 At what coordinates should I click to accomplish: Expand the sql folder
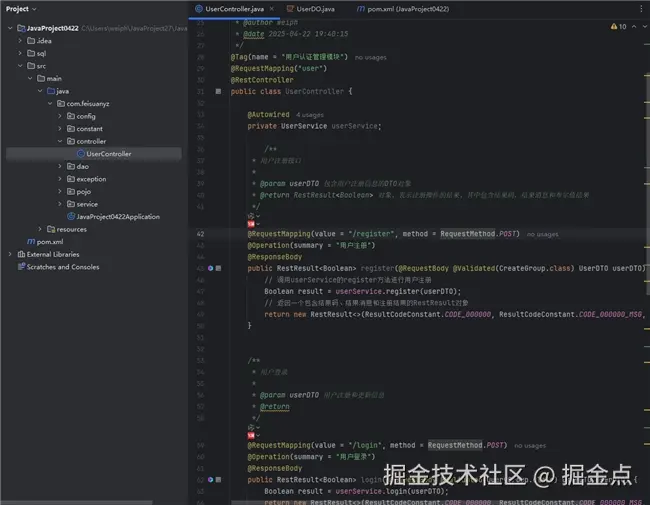pos(20,53)
